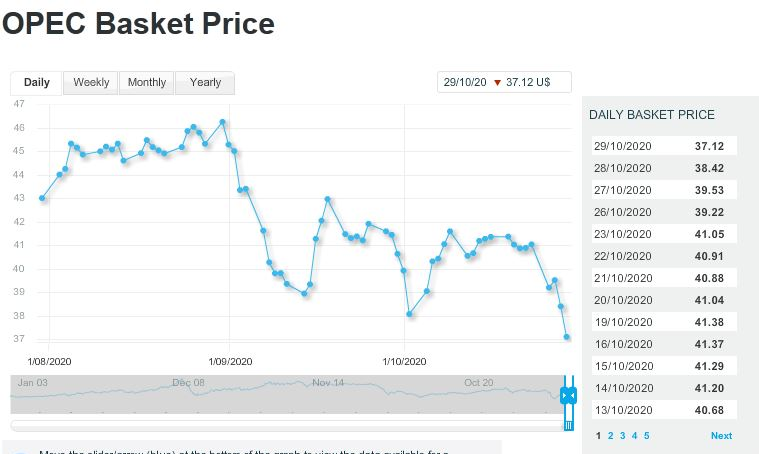Open the Monthly price view

(x=147, y=82)
